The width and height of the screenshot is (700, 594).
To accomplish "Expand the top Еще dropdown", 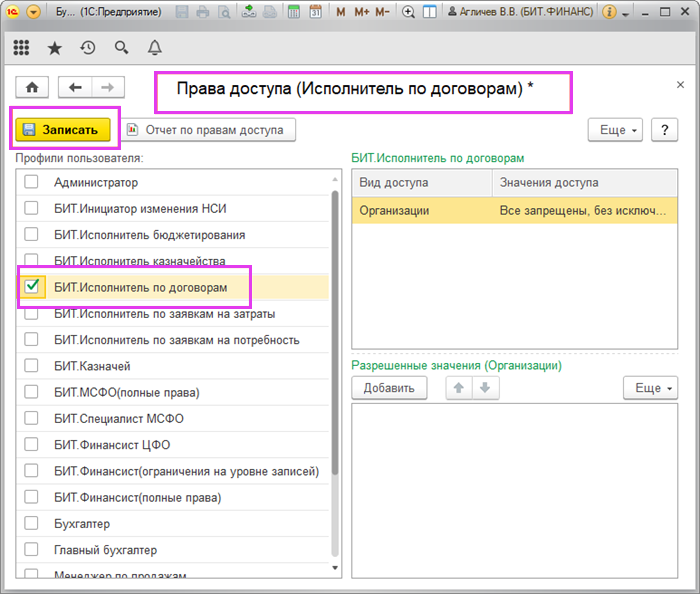I will tap(614, 130).
